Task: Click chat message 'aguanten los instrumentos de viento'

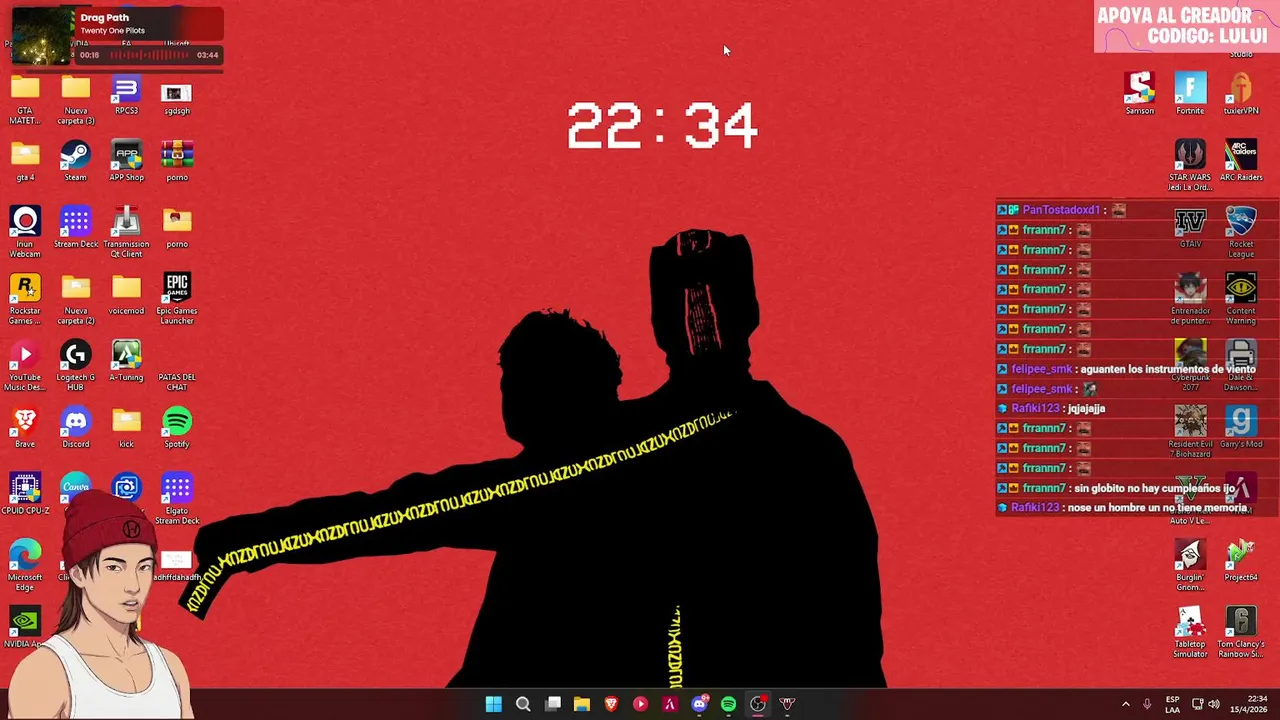Action: click(x=1166, y=369)
